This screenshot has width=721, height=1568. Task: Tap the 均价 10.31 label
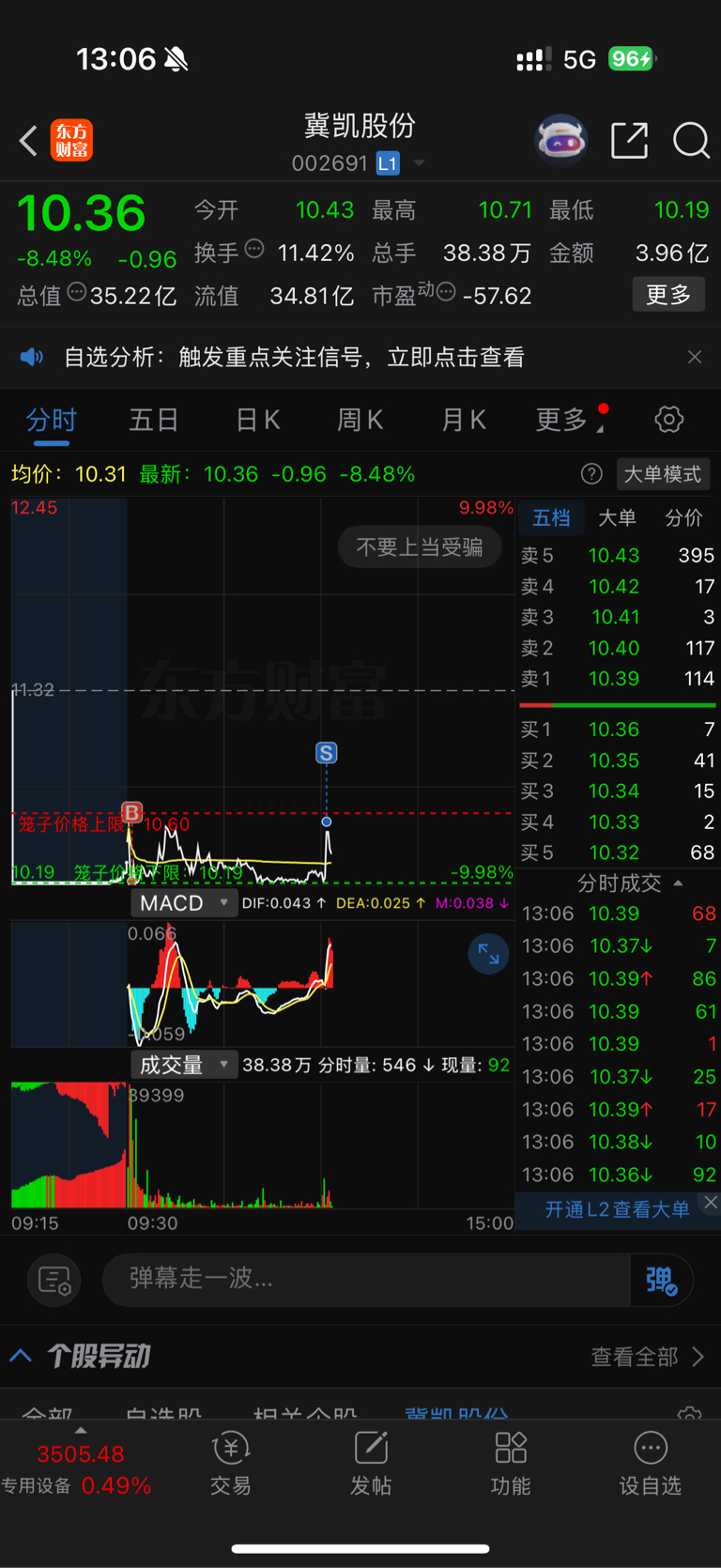coord(69,474)
